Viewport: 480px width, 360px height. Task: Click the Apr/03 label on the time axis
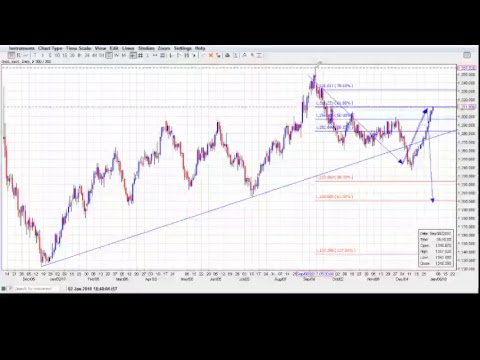point(151,279)
